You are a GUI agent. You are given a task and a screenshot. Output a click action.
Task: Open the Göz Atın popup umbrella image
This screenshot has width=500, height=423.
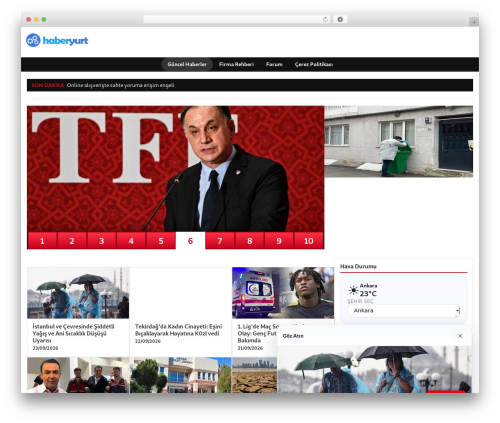tap(374, 369)
